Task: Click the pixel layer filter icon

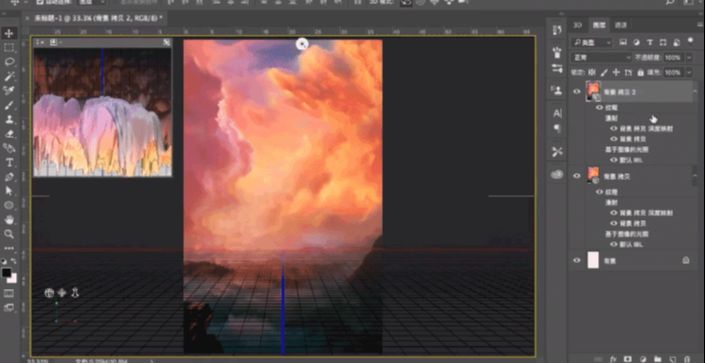Action: [x=623, y=42]
